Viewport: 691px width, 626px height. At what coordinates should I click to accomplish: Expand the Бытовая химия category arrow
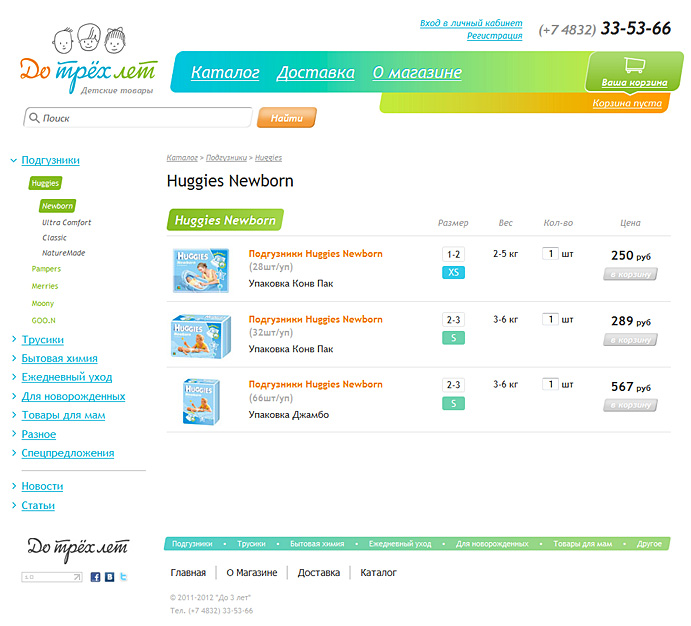(14, 358)
